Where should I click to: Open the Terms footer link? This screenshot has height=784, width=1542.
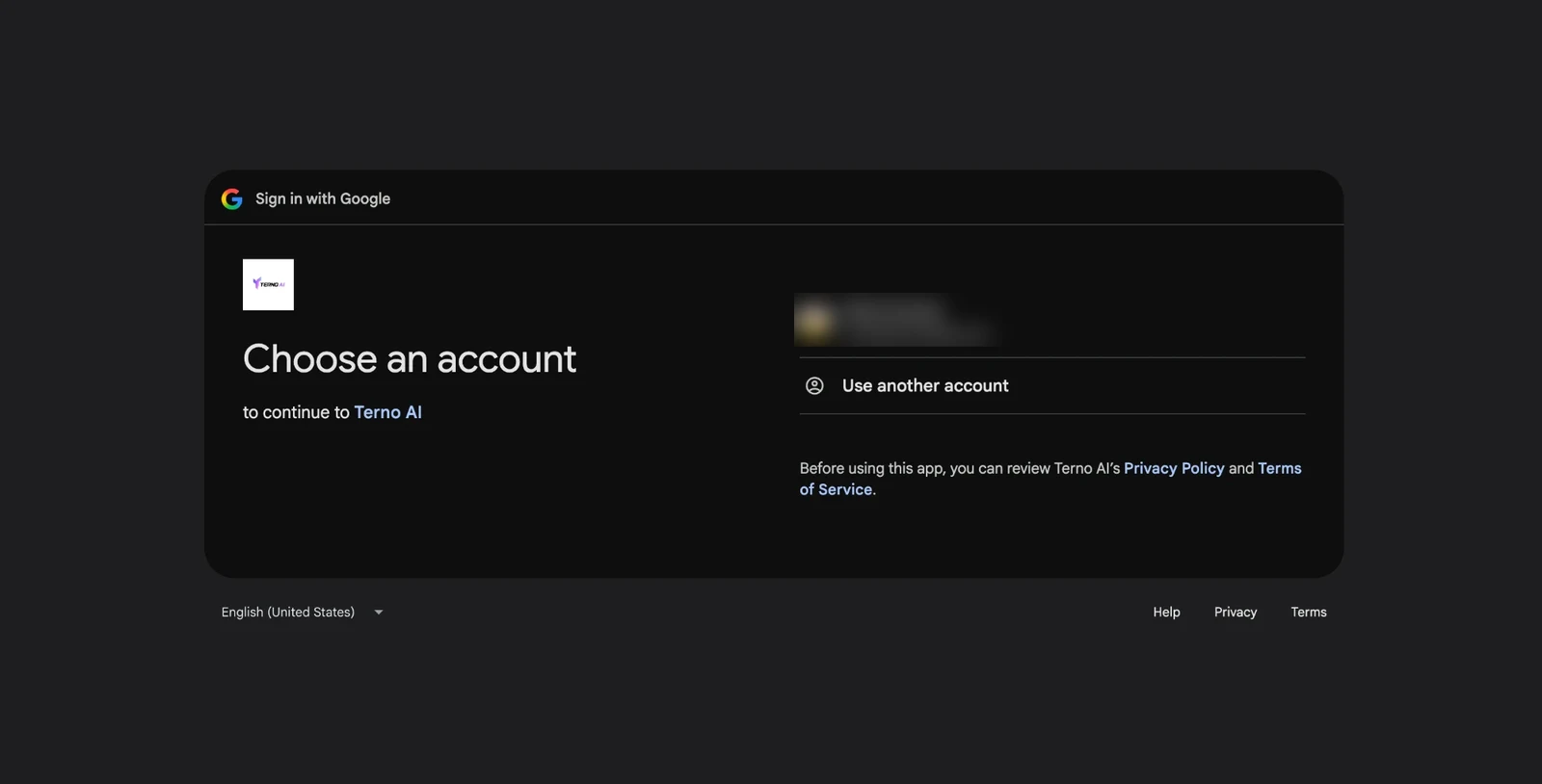point(1309,613)
